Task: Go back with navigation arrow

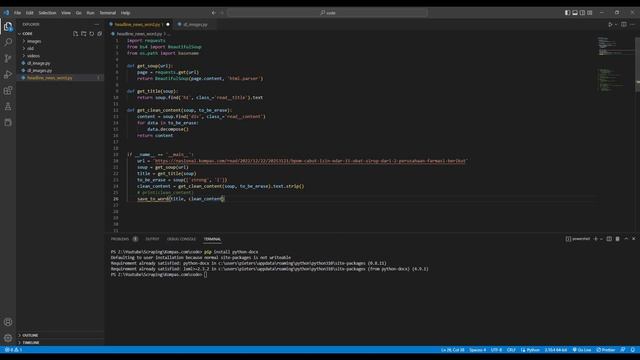Action: [x=213, y=13]
